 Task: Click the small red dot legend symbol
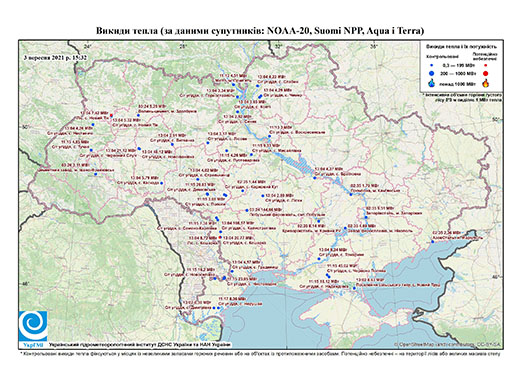tap(485, 65)
